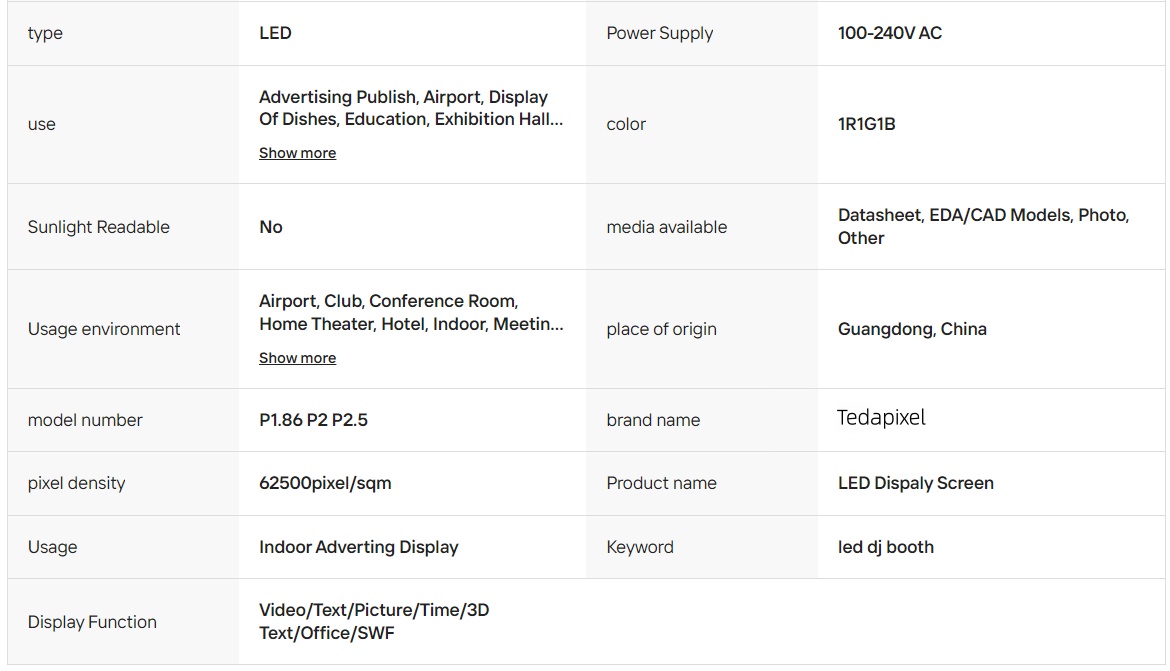
Task: Select the LED type value
Action: pyautogui.click(x=275, y=33)
